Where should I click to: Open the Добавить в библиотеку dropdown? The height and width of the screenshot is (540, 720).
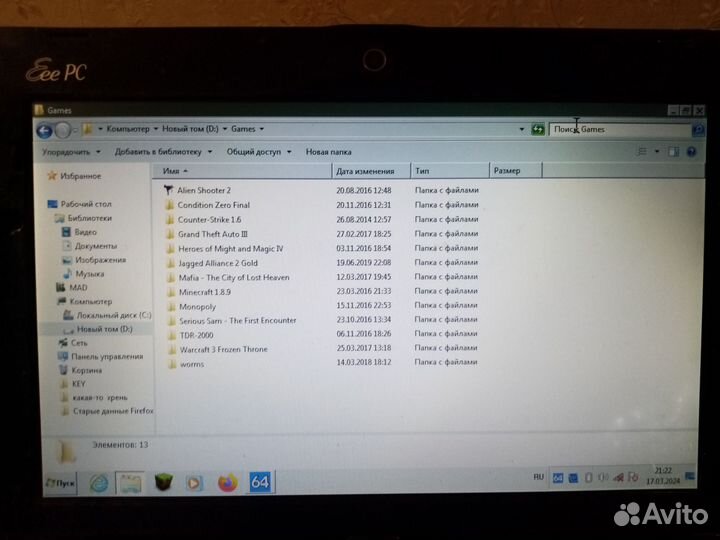tap(163, 152)
